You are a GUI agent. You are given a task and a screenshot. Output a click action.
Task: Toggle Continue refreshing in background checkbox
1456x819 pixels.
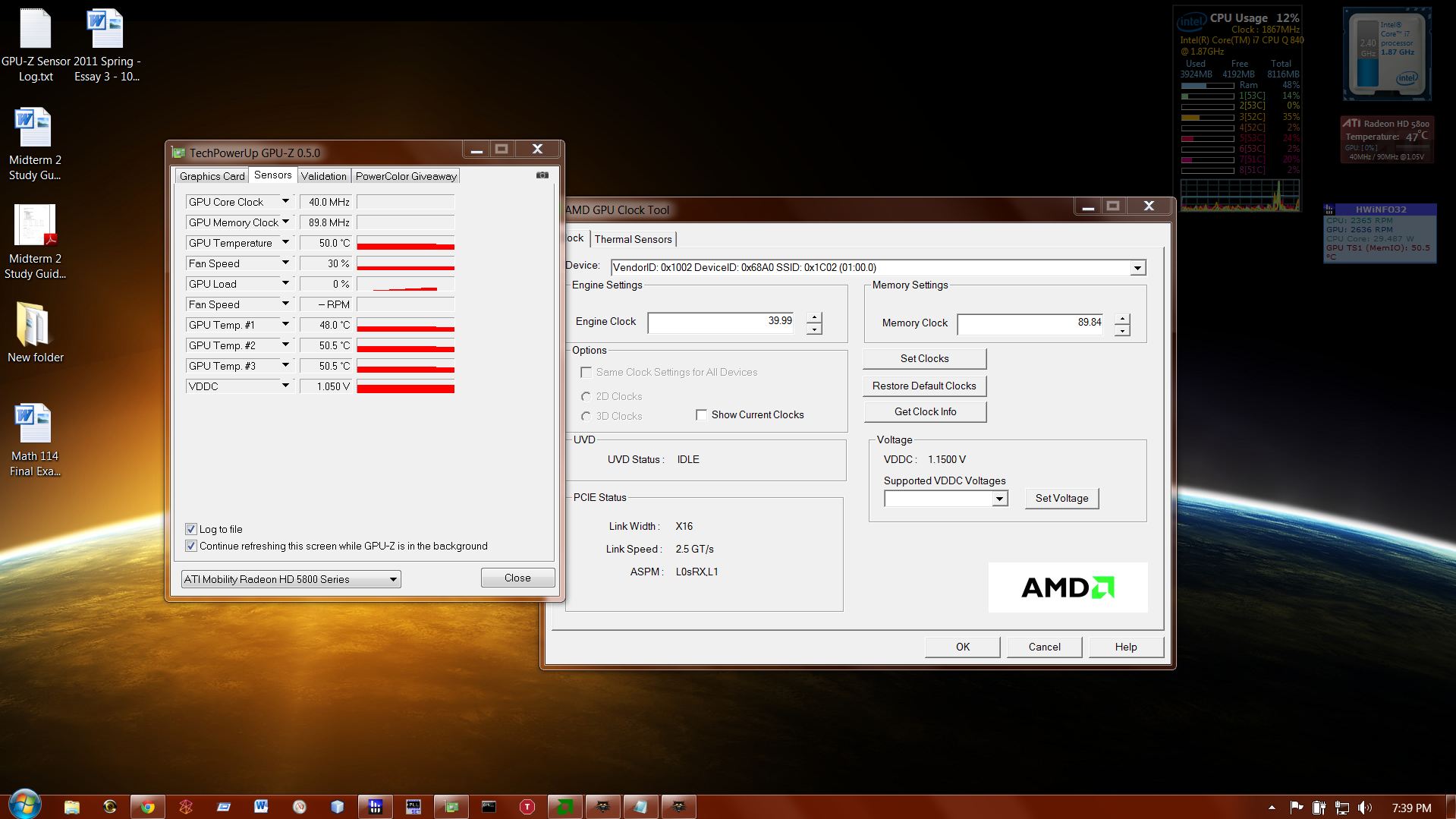pyautogui.click(x=191, y=546)
